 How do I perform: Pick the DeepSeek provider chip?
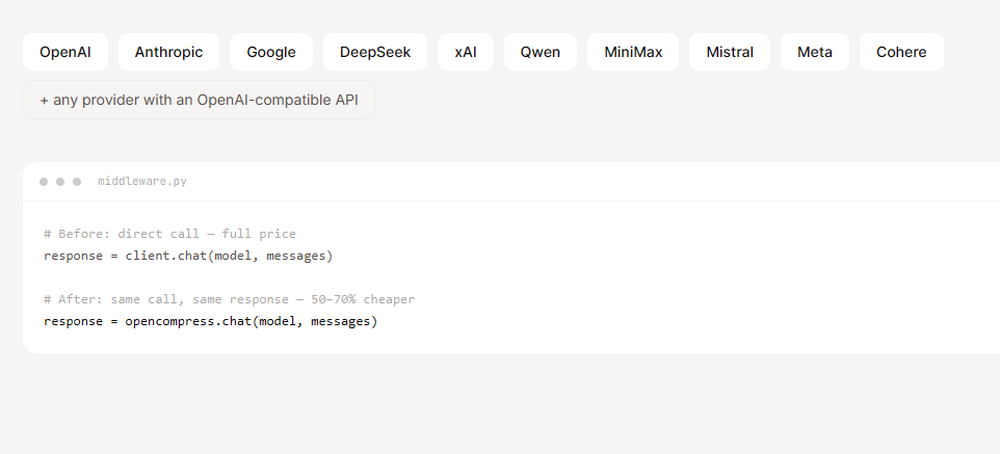coord(375,52)
